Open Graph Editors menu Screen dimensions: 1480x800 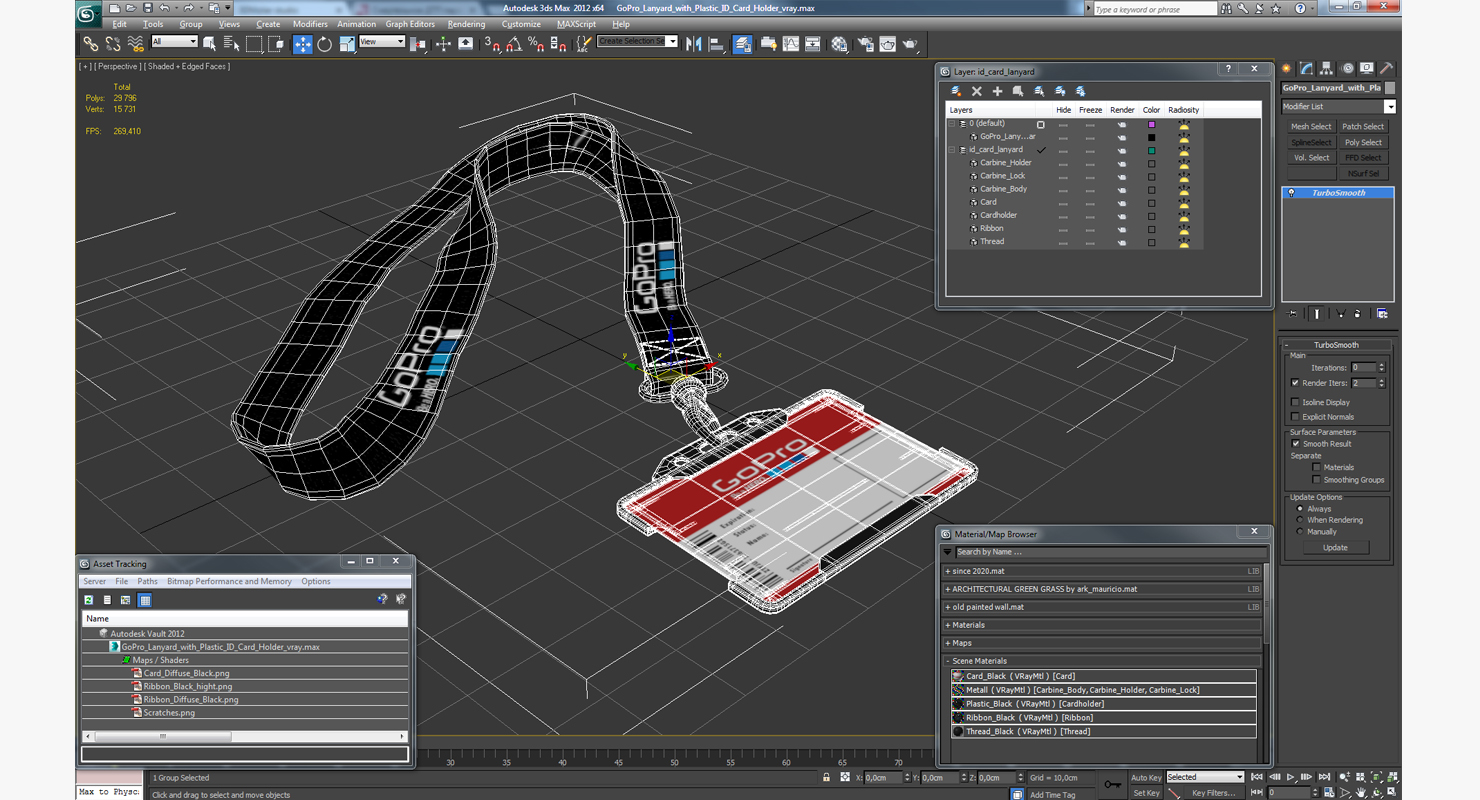click(x=410, y=24)
